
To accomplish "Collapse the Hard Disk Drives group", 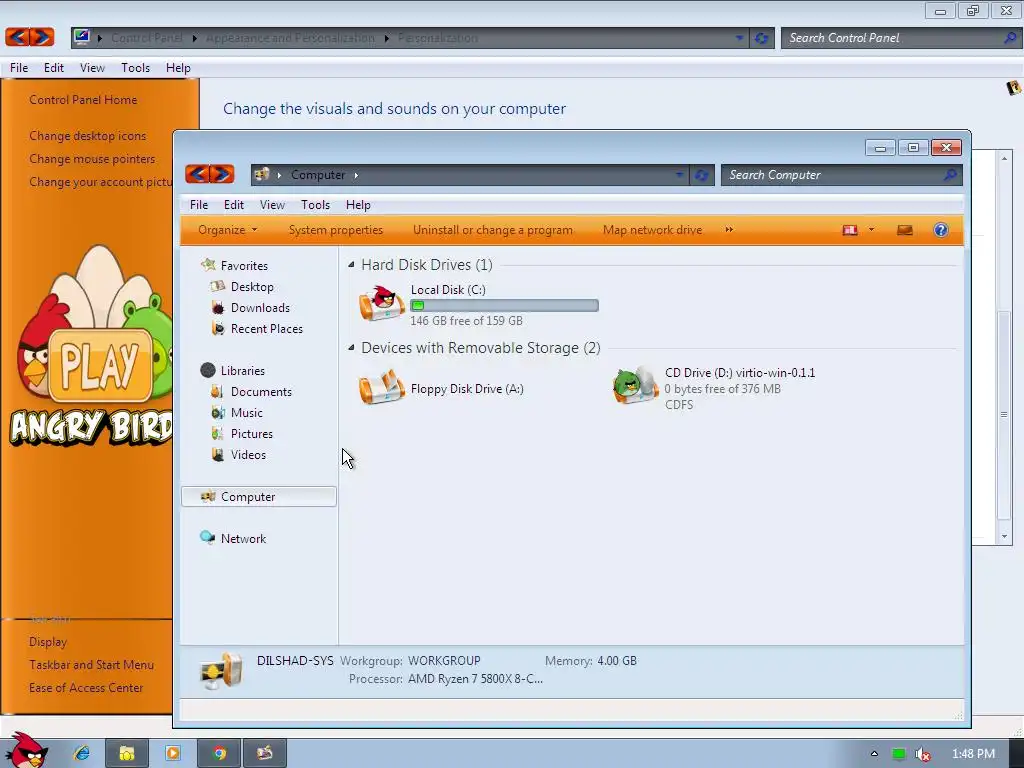I will click(351, 264).
